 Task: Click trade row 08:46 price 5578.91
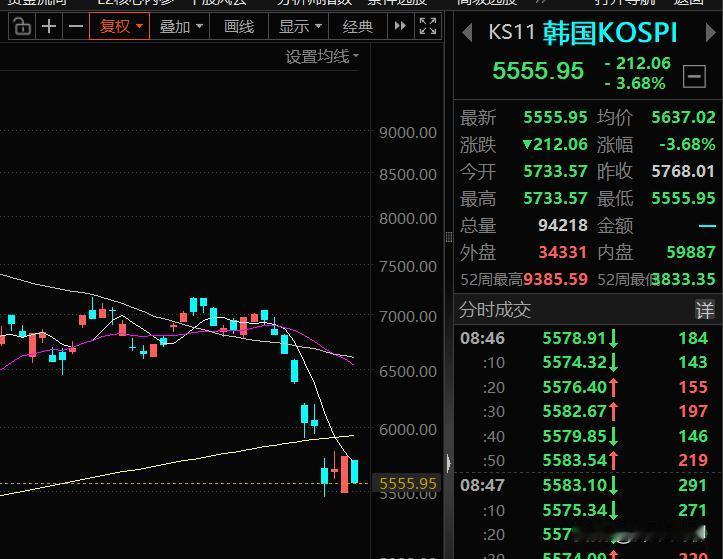574,338
